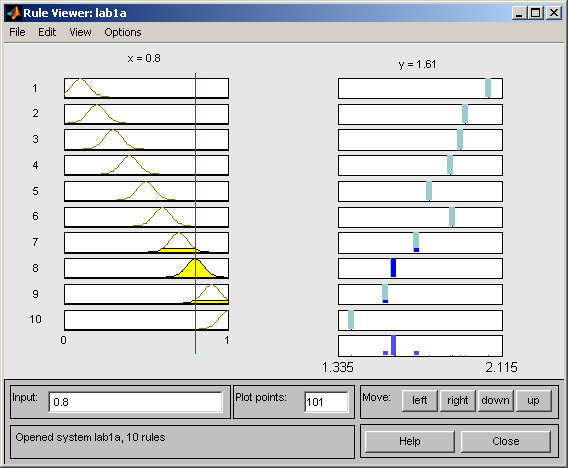Move the plots down
Screen dimensions: 568x468
495,401
